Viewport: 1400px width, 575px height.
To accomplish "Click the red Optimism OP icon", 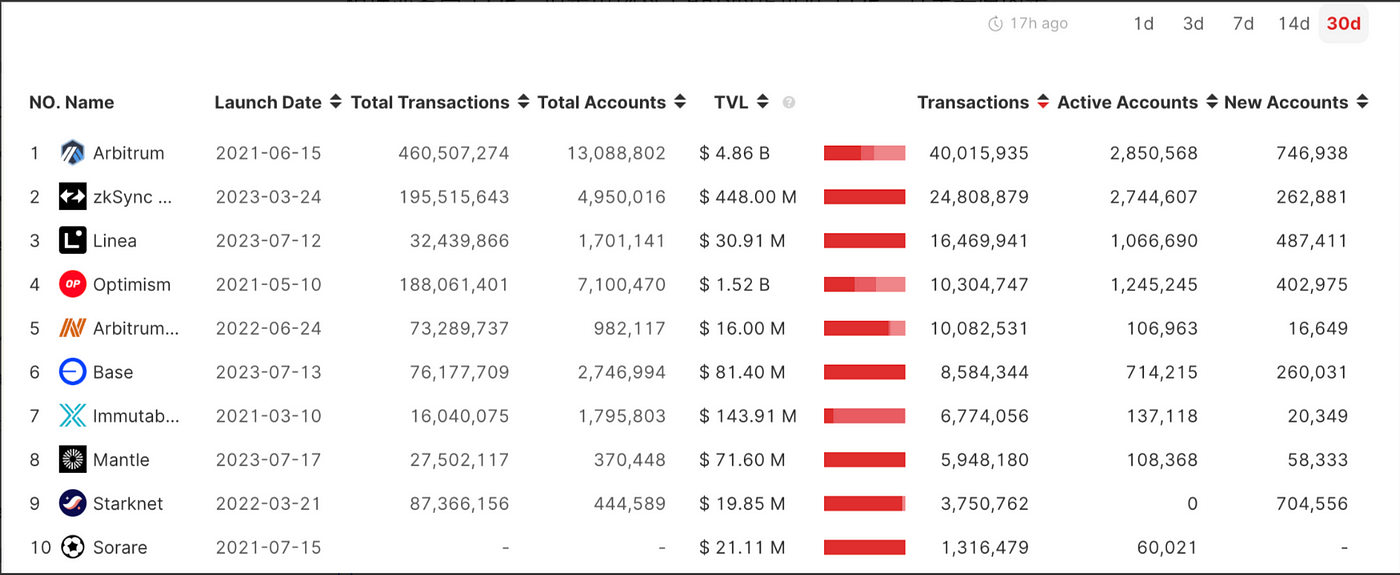I will coord(72,285).
